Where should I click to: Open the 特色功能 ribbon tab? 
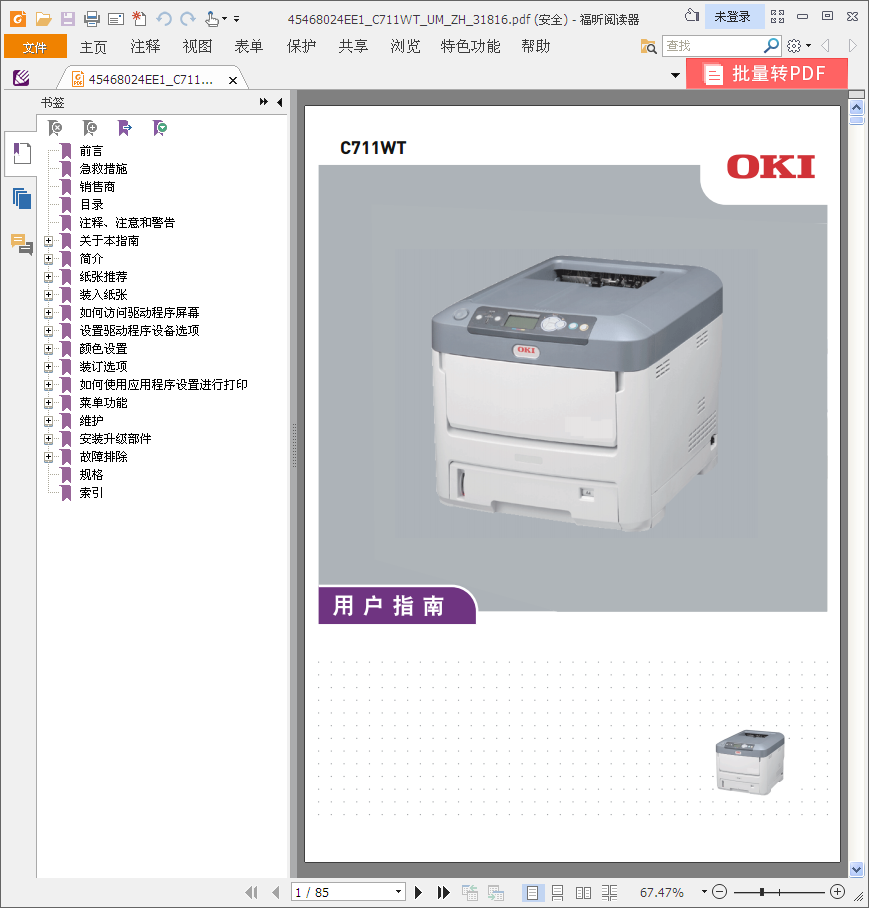pos(471,46)
